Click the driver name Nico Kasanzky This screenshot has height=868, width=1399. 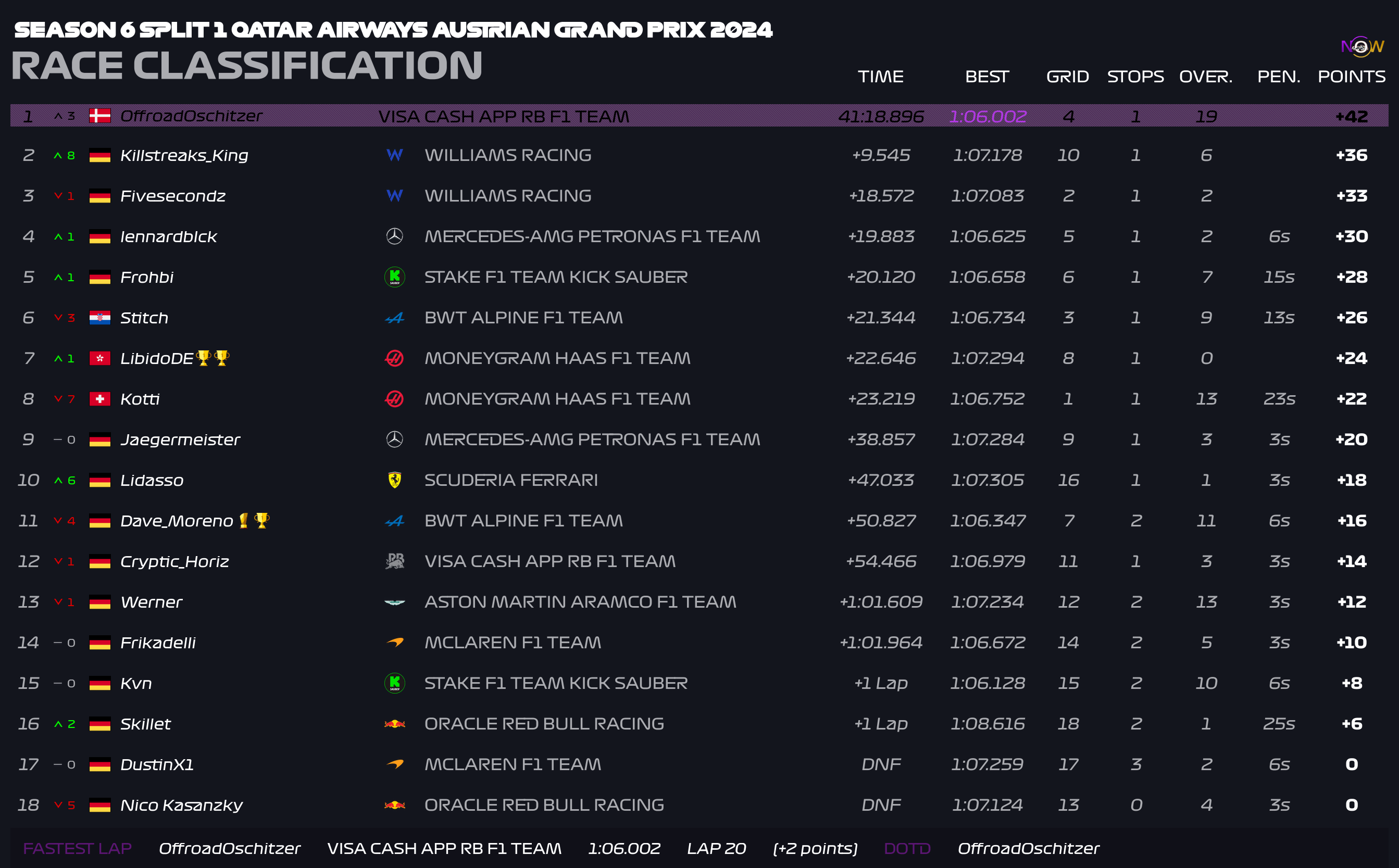tap(181, 806)
